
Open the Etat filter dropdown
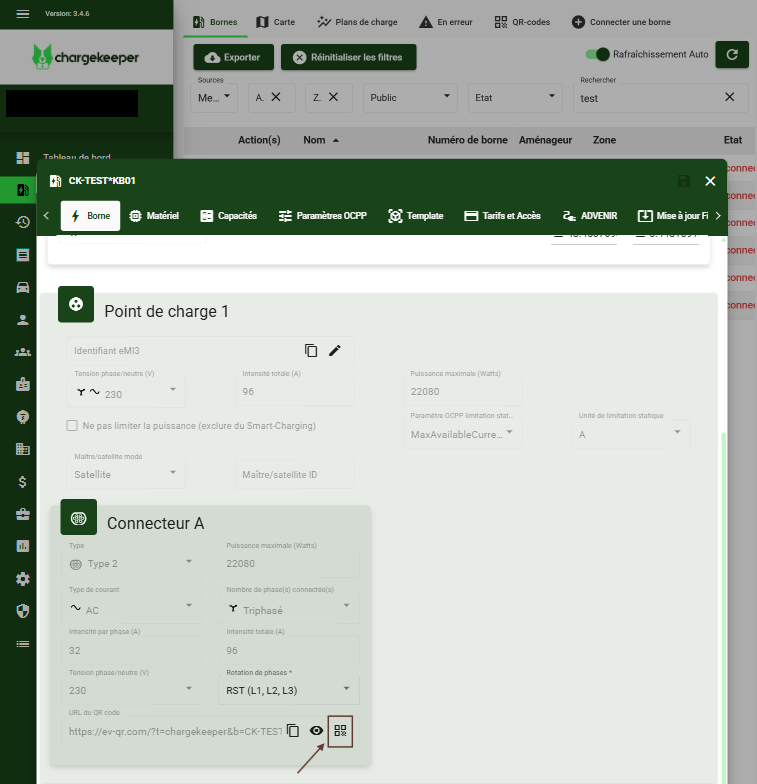(x=515, y=98)
